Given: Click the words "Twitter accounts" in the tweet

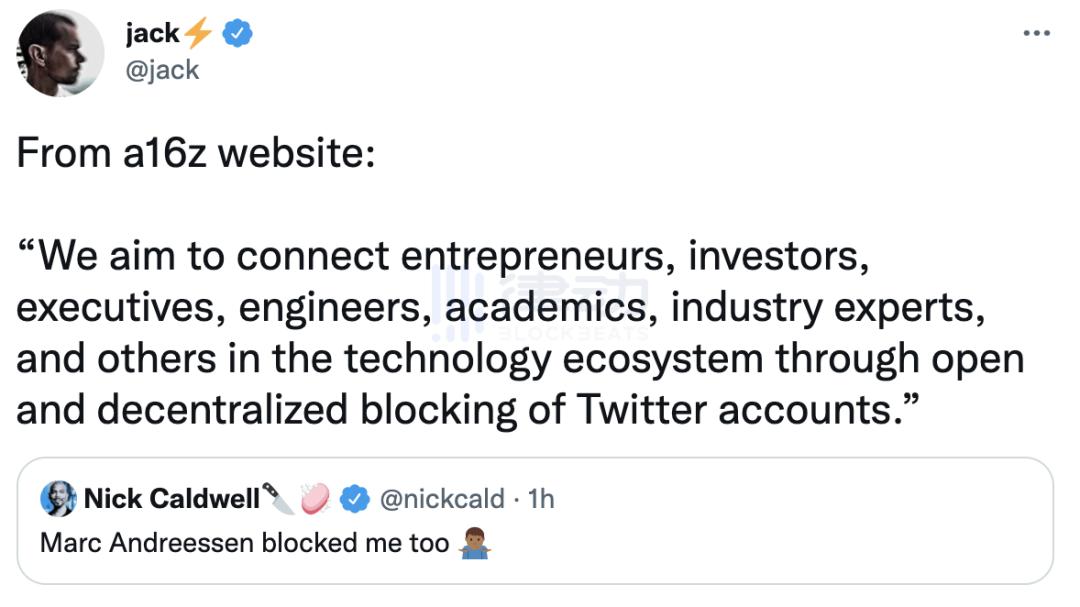Looking at the screenshot, I should coord(723,410).
